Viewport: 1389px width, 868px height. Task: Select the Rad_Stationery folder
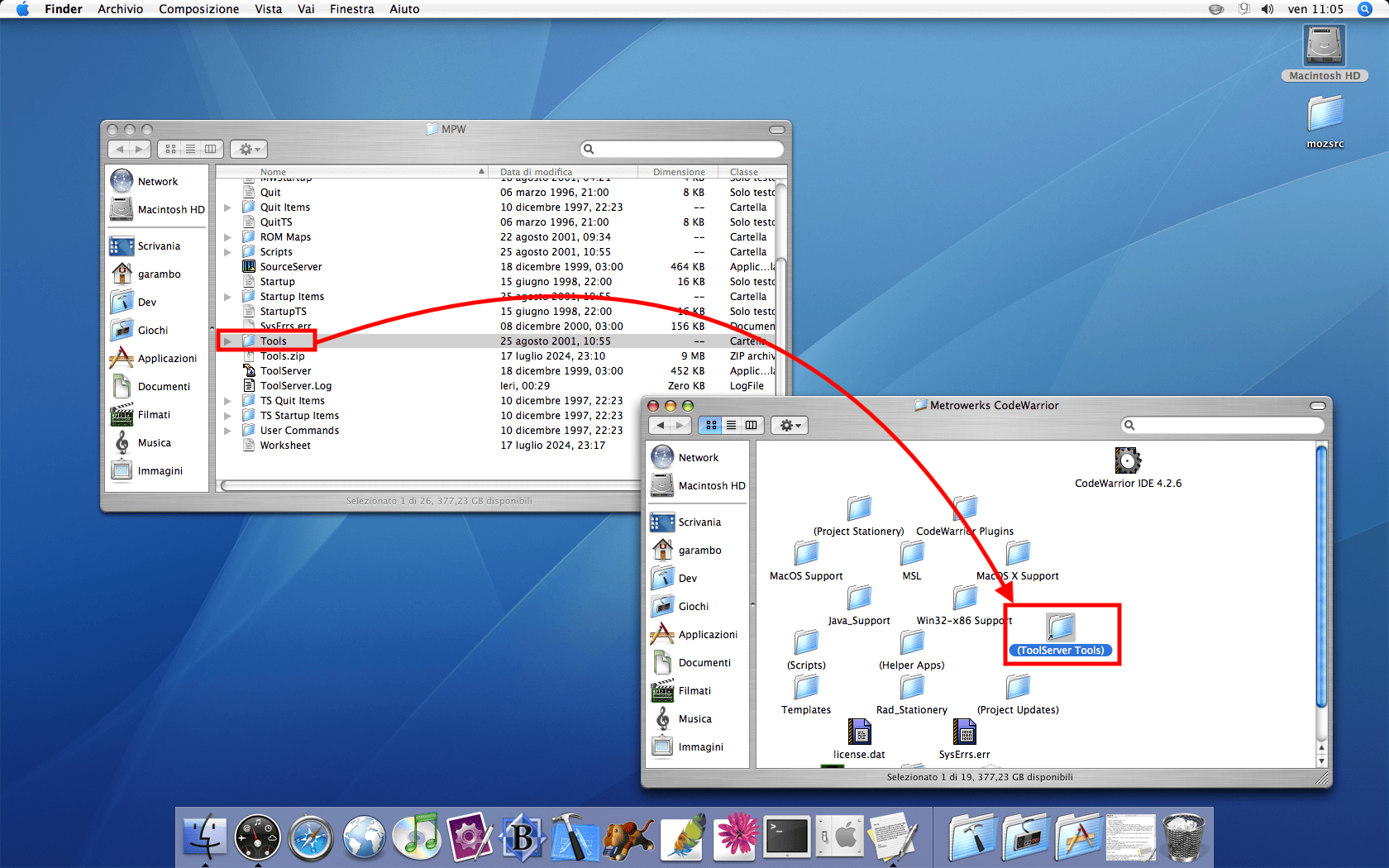(912, 686)
